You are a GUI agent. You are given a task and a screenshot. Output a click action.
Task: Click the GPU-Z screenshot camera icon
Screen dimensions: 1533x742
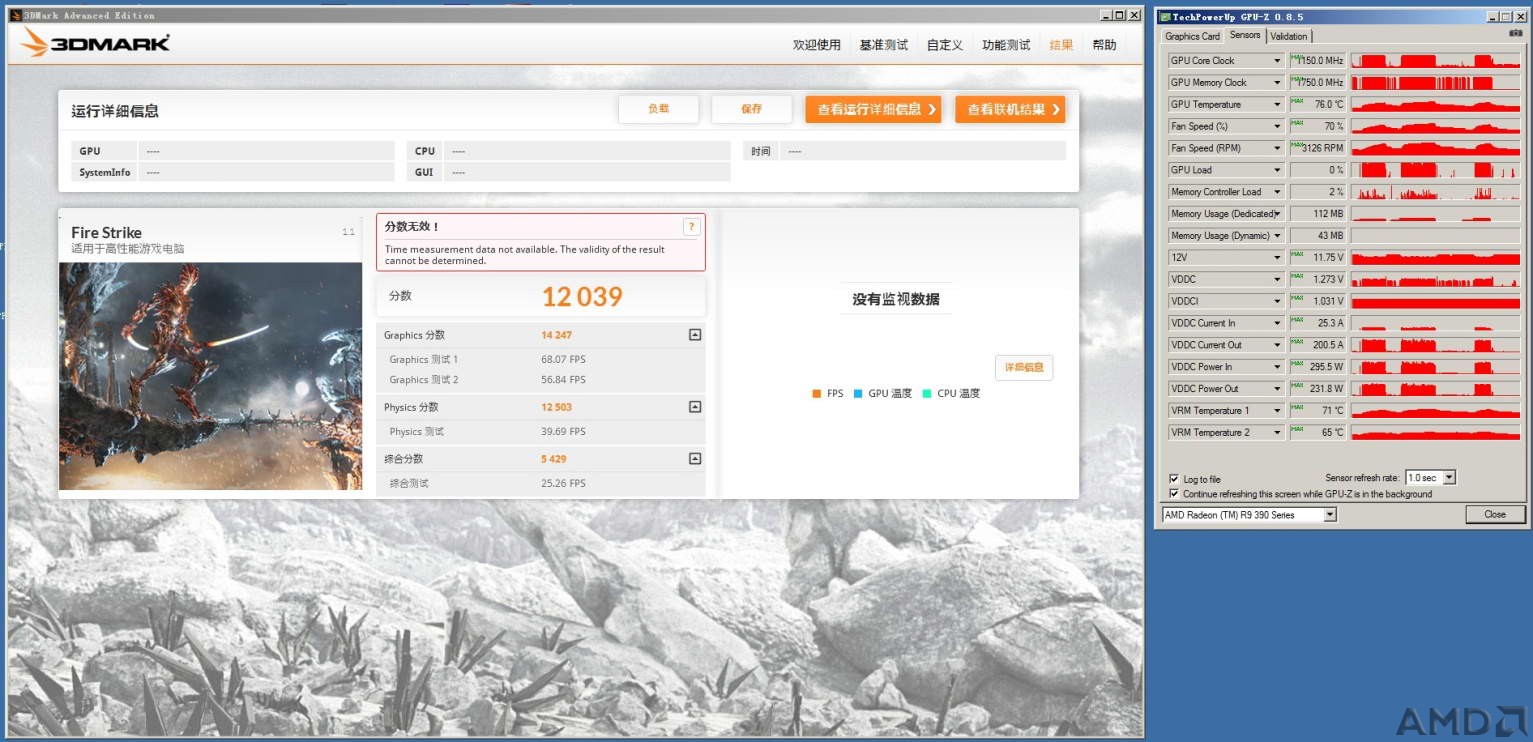pos(1516,33)
